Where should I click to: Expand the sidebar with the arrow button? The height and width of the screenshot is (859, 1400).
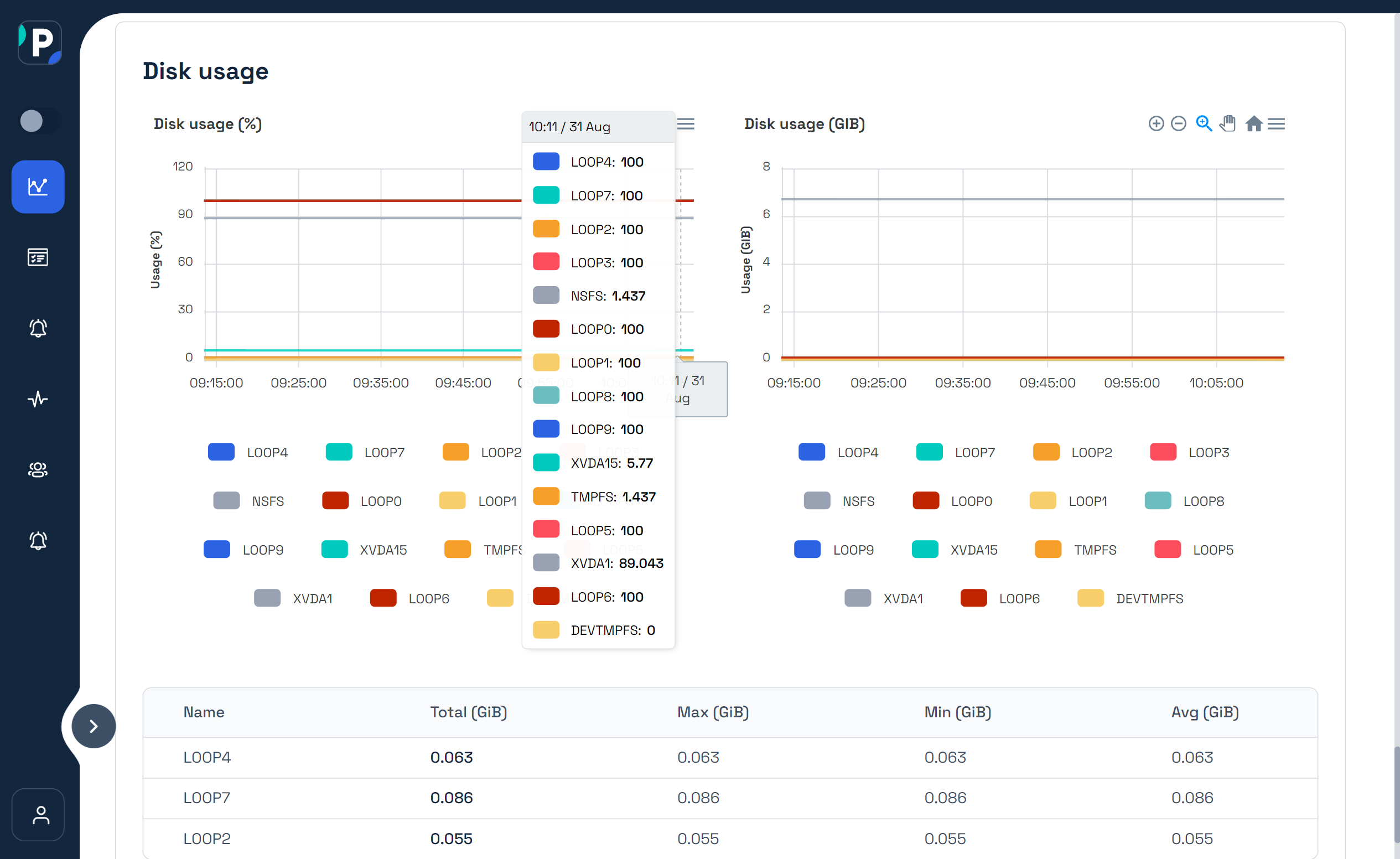[x=94, y=726]
